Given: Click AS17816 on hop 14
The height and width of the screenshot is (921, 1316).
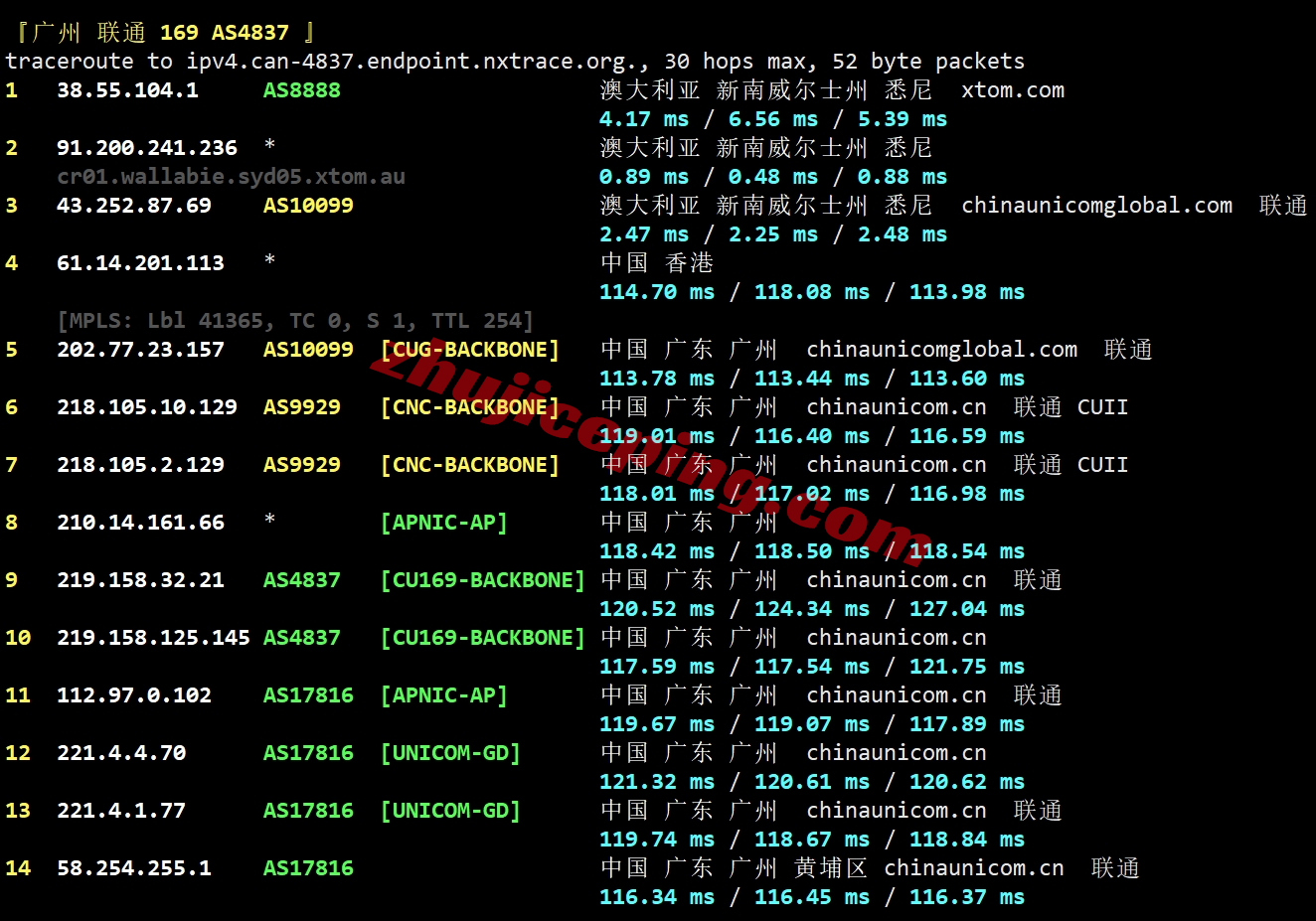Looking at the screenshot, I should point(308,868).
